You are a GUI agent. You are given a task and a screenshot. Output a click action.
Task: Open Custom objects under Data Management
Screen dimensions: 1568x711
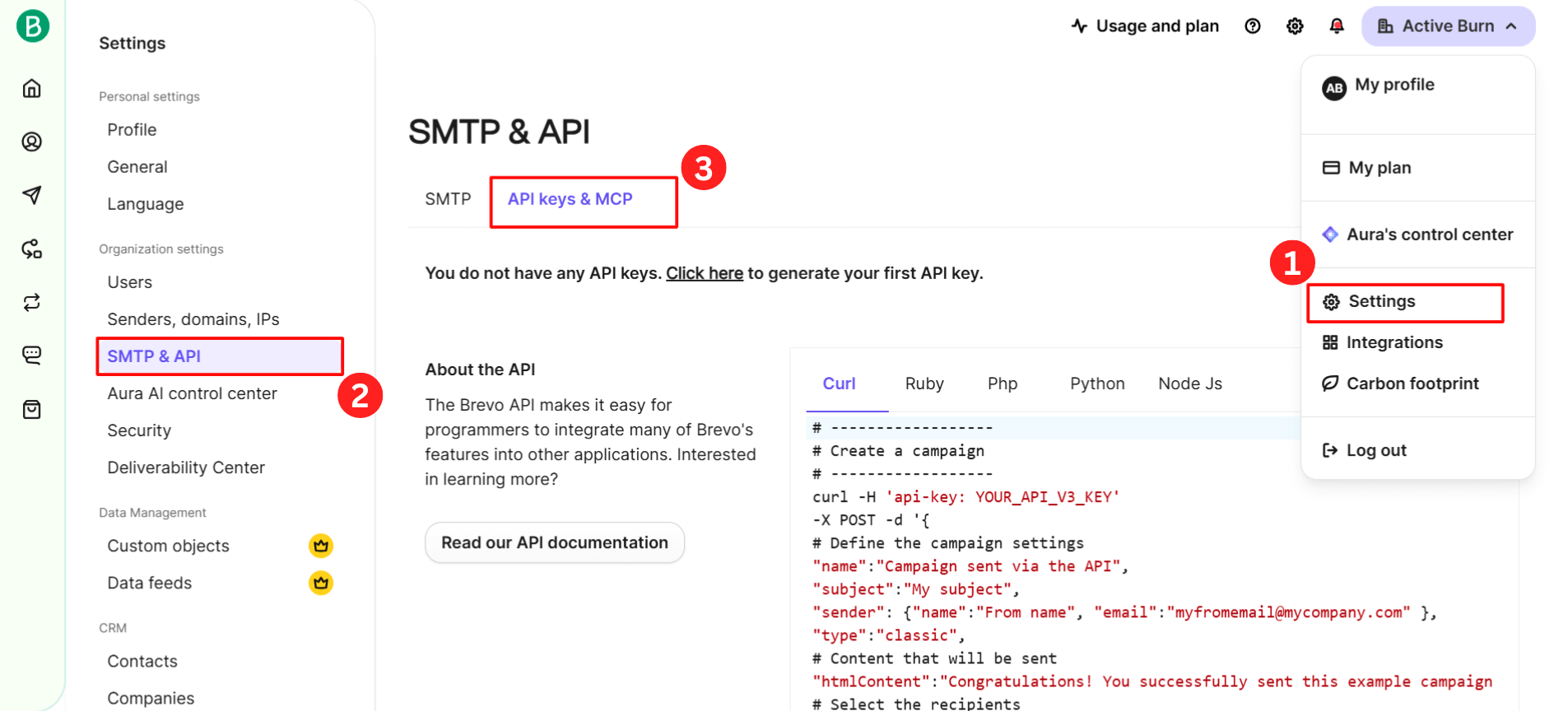[169, 546]
